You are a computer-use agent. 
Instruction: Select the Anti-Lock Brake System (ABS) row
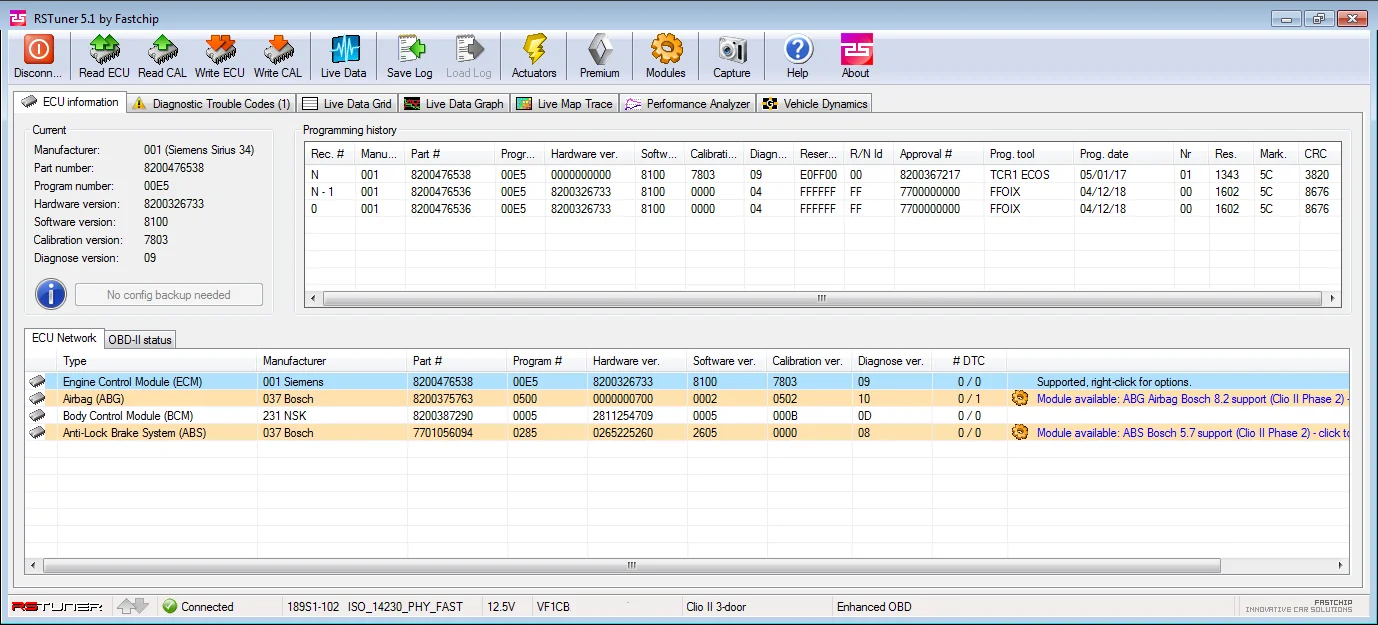point(688,433)
